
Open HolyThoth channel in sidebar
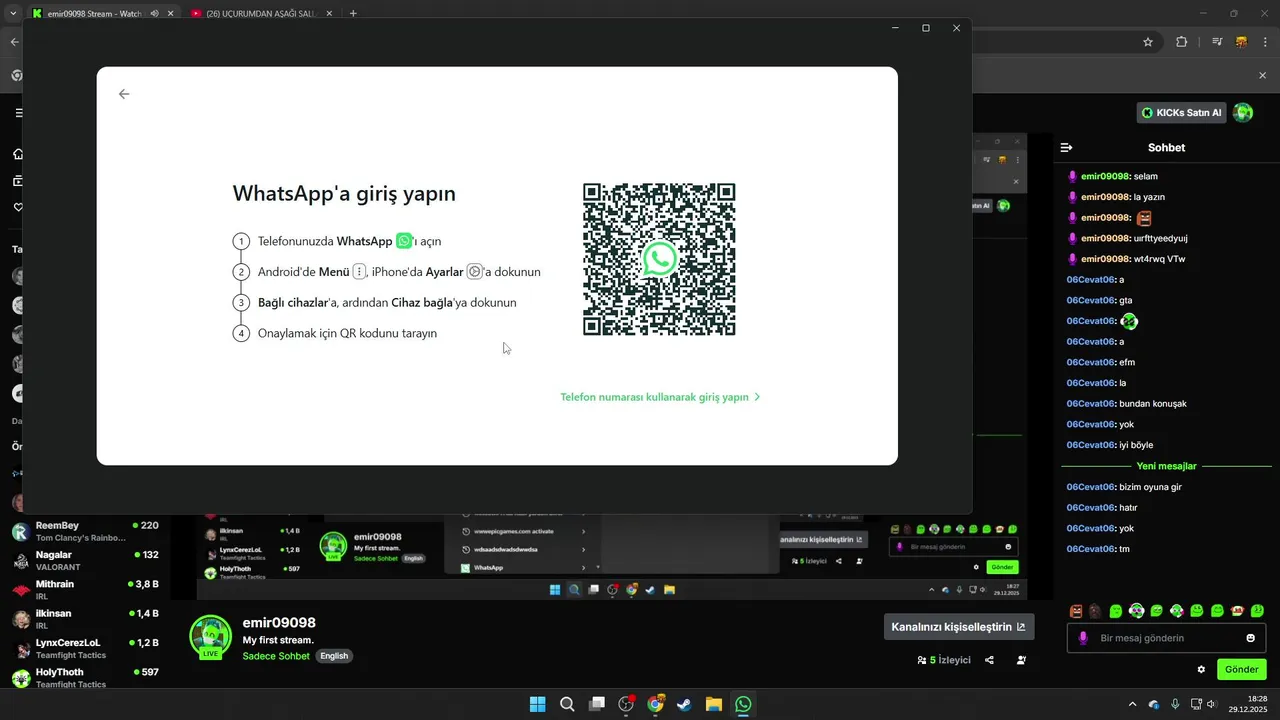pos(85,678)
